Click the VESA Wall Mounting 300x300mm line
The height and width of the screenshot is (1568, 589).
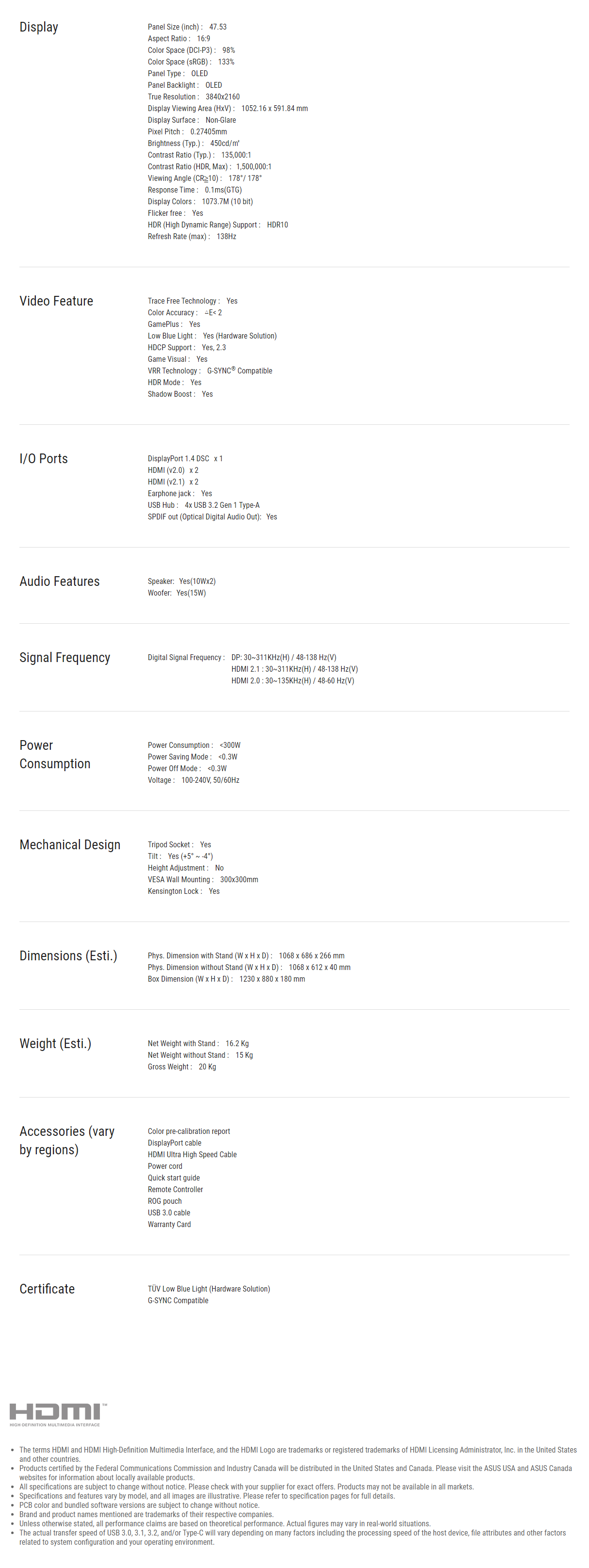(x=203, y=880)
